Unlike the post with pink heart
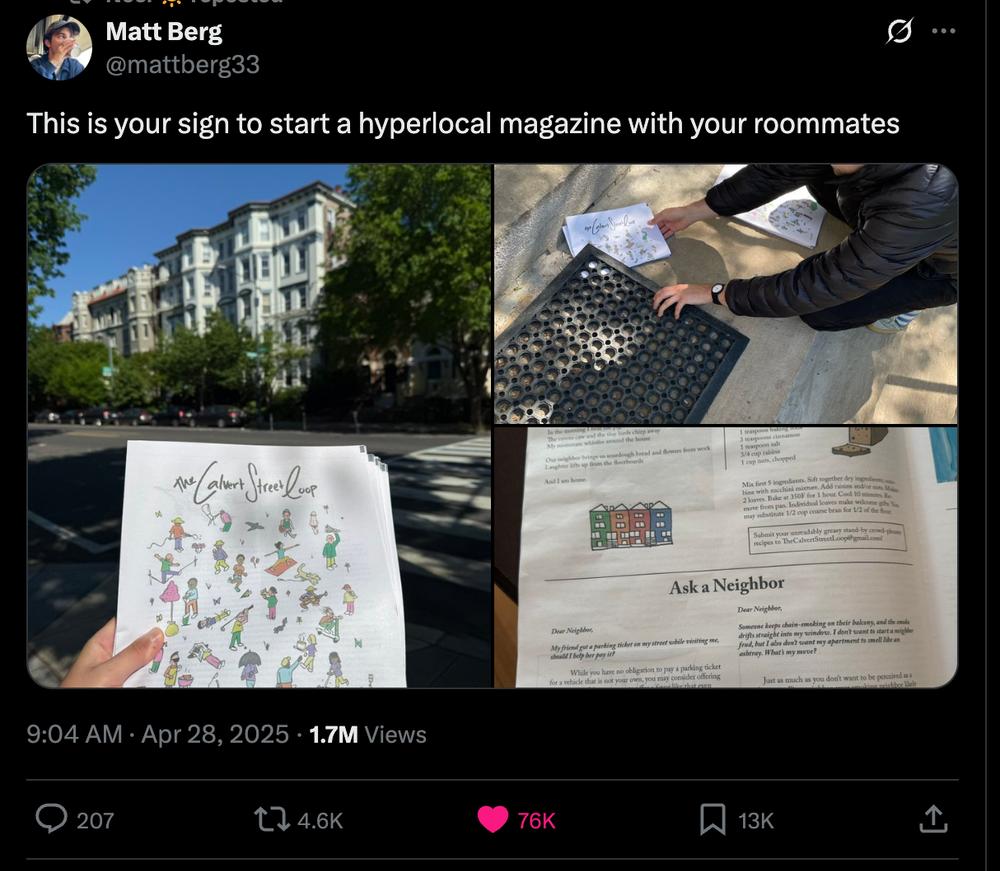This screenshot has height=871, width=1000. (x=493, y=819)
